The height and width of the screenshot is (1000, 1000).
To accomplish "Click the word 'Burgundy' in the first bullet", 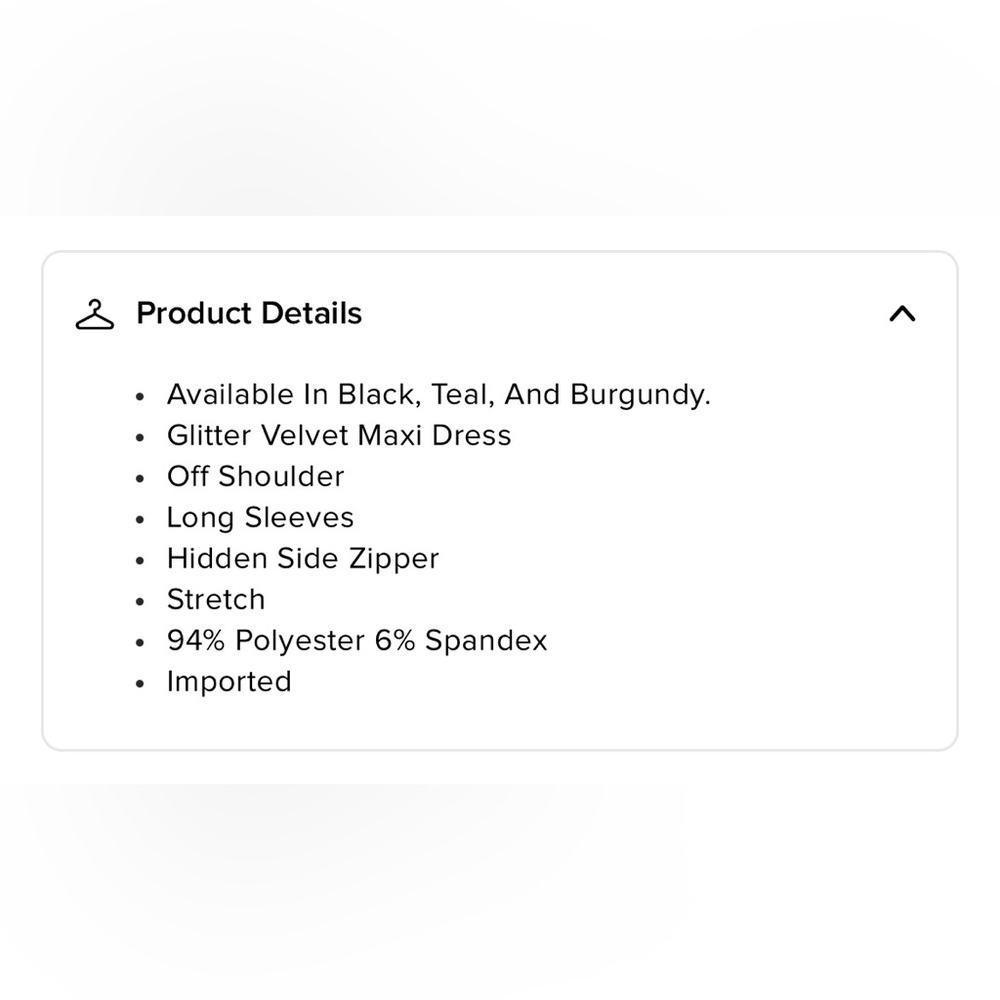I will click(638, 395).
